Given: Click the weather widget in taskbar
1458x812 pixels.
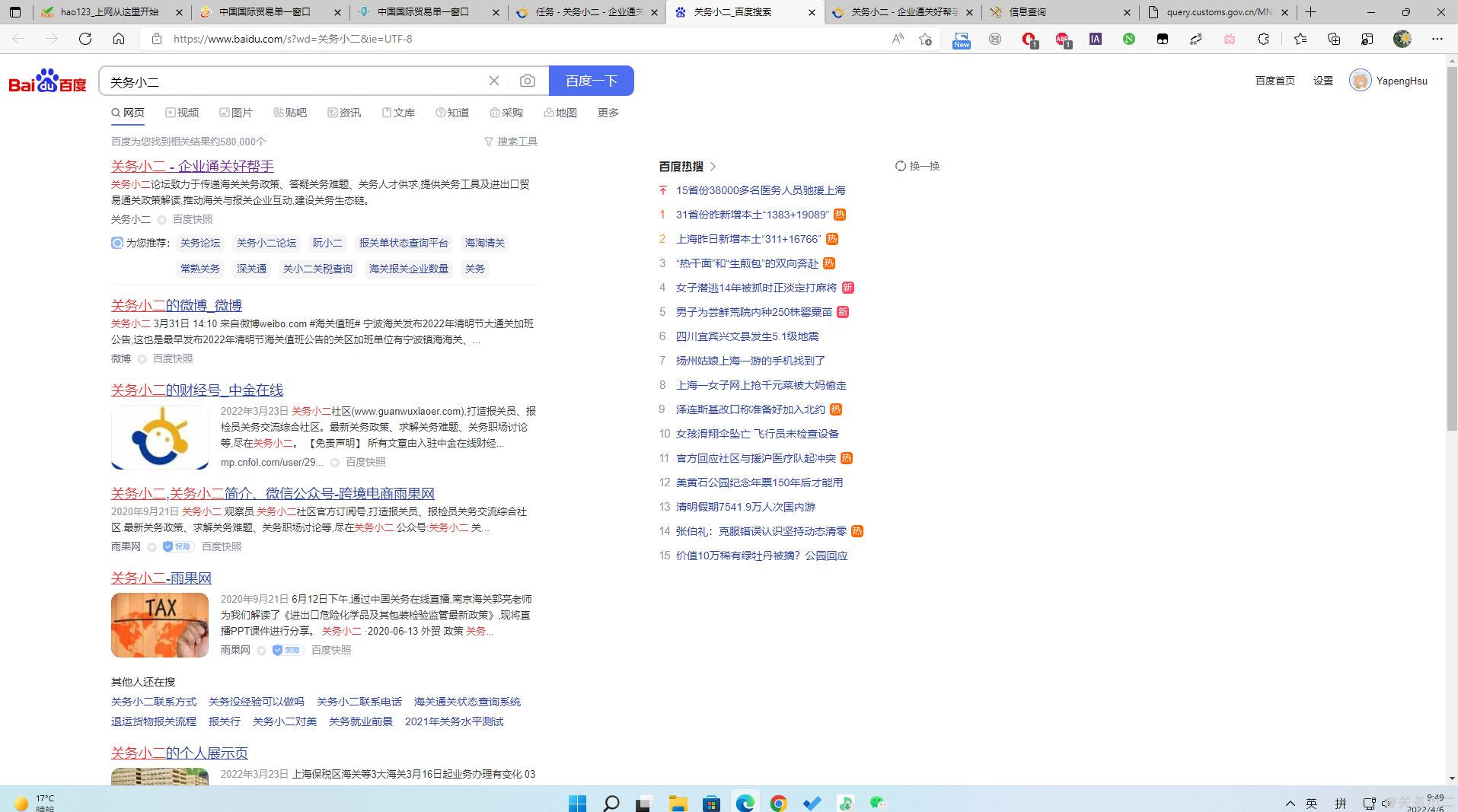Looking at the screenshot, I should (34, 803).
